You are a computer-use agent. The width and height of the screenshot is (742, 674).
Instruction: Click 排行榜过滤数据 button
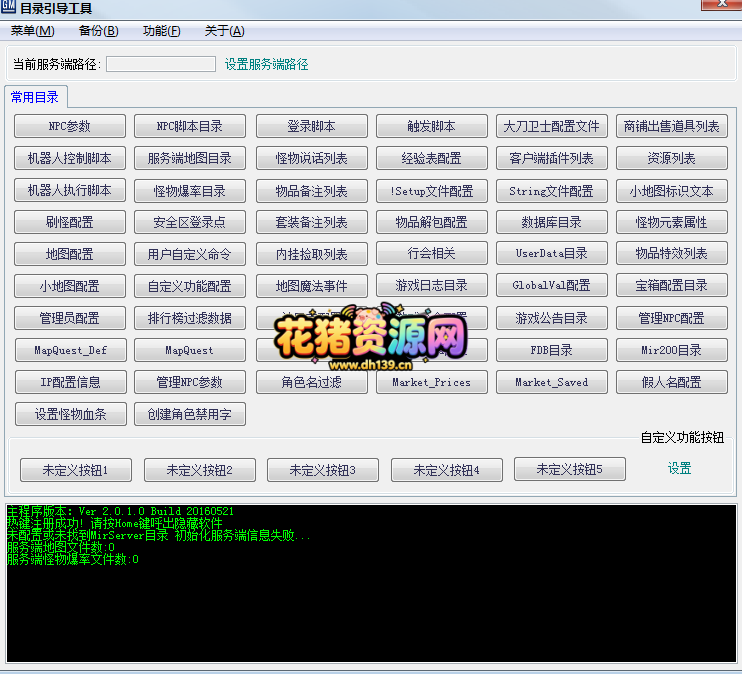click(190, 318)
